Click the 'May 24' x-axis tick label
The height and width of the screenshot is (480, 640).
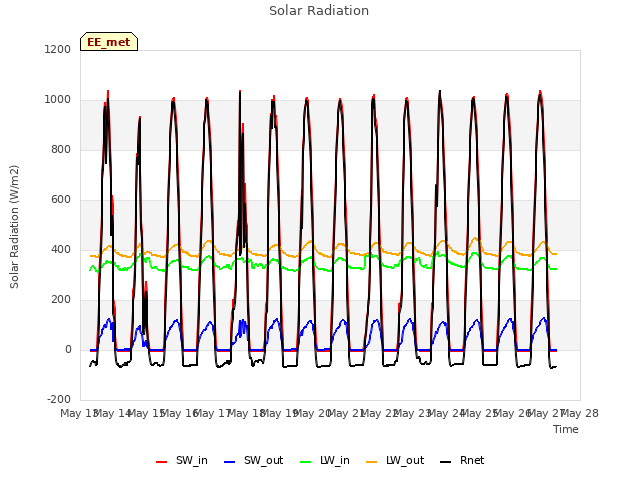446,413
